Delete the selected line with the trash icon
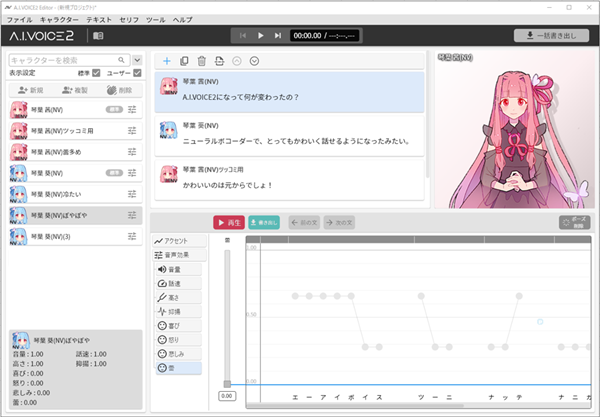This screenshot has height=417, width=600. (202, 61)
